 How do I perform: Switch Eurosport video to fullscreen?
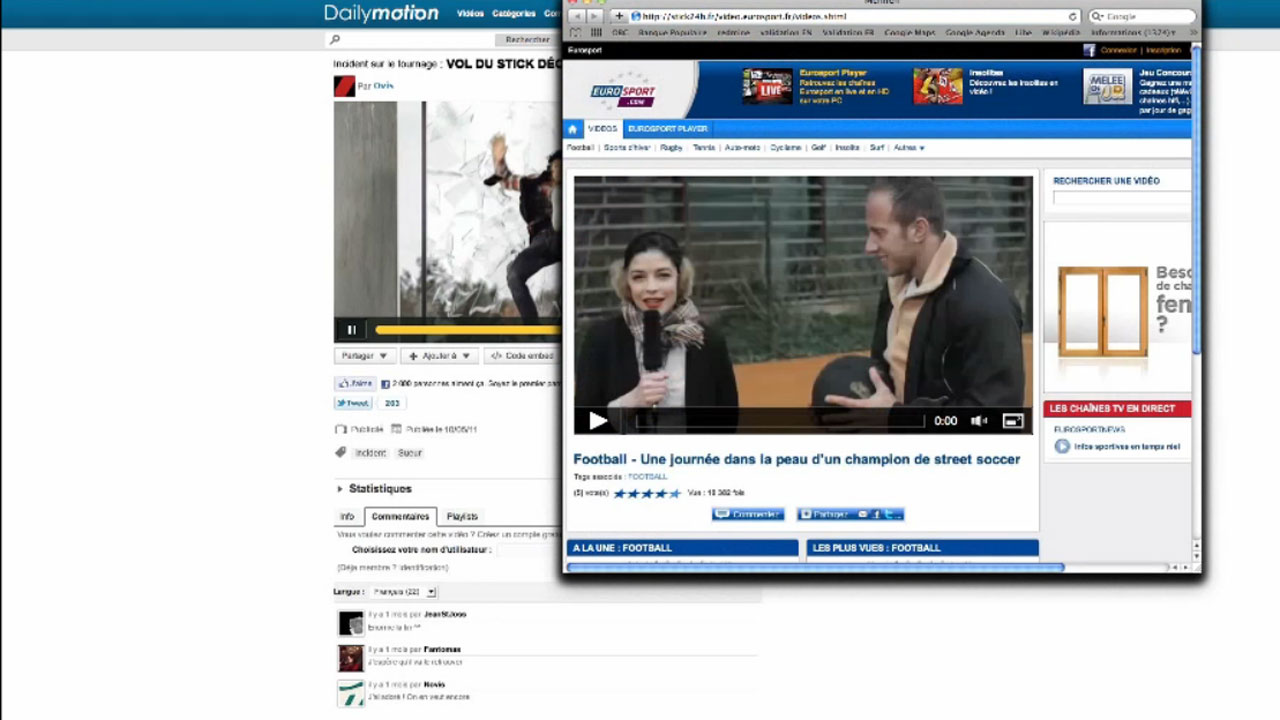pos(1013,421)
